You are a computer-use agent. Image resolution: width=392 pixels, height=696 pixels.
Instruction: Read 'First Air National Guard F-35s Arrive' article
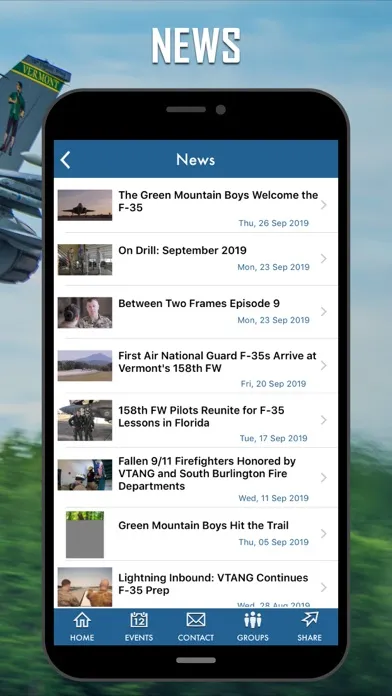pos(217,362)
